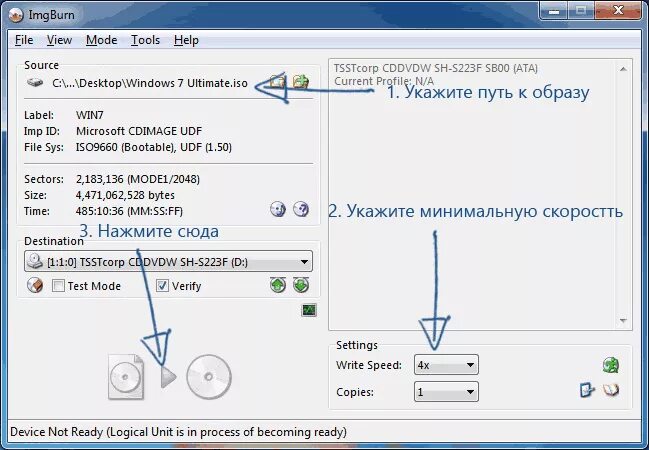Click the source drive icon beside the path
This screenshot has height=450, width=649.
pyautogui.click(x=35, y=82)
